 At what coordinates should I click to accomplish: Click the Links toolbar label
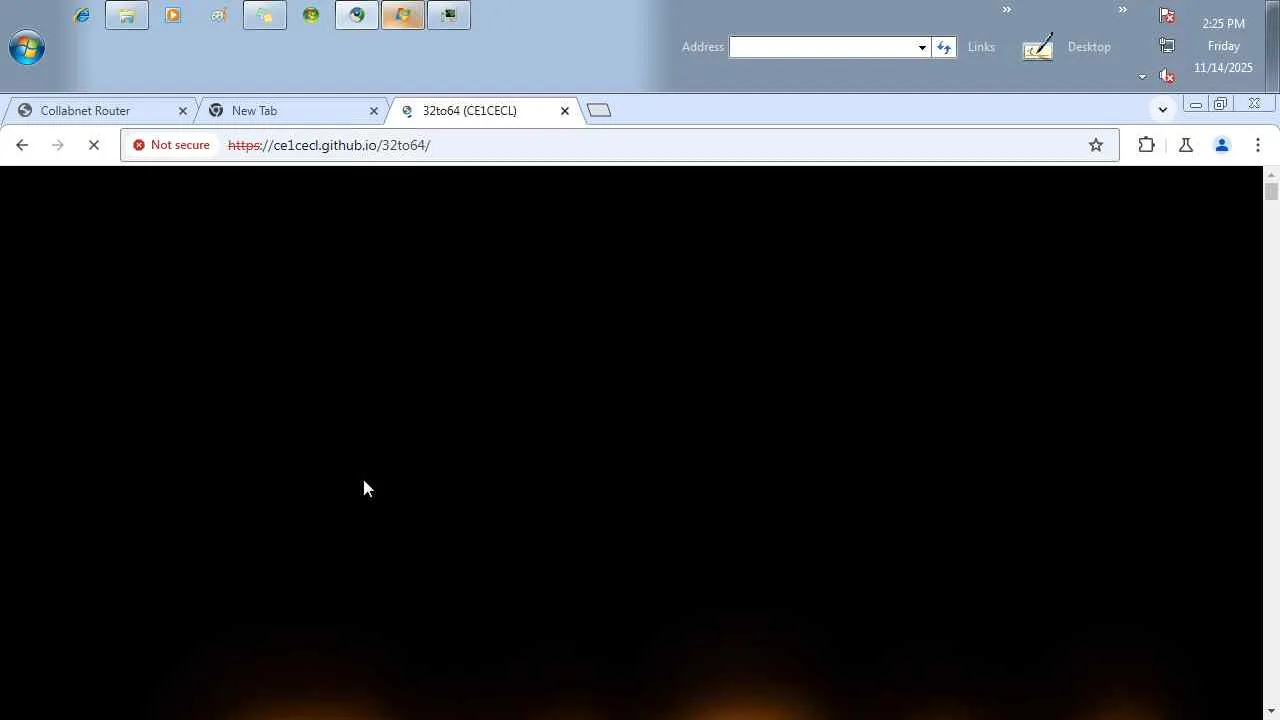(981, 47)
